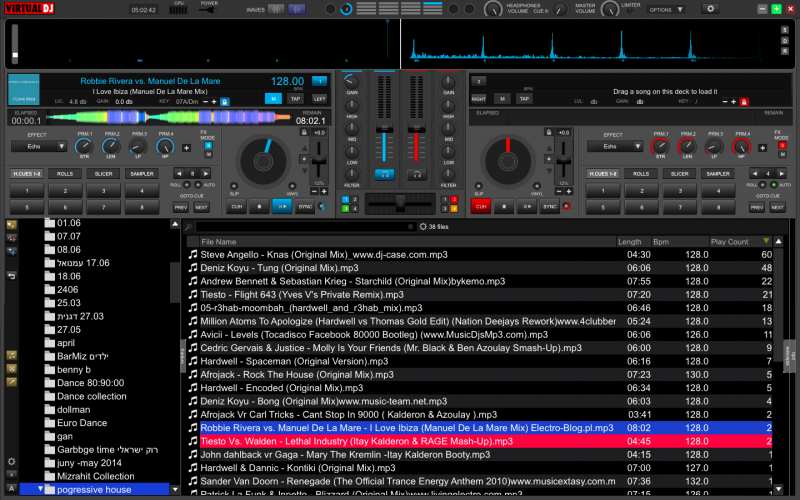Select SAMPLER tab on left deck
This screenshot has width=800, height=500.
coord(142,174)
